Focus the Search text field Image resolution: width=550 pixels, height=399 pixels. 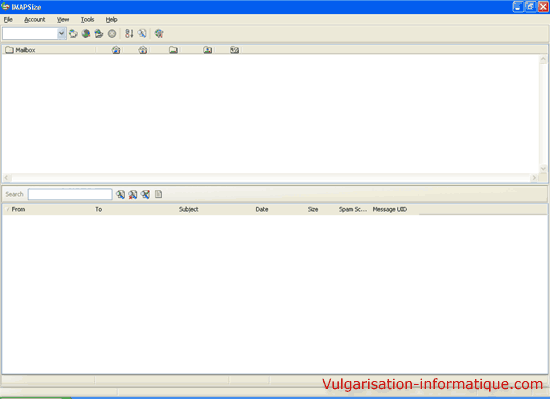coord(70,194)
